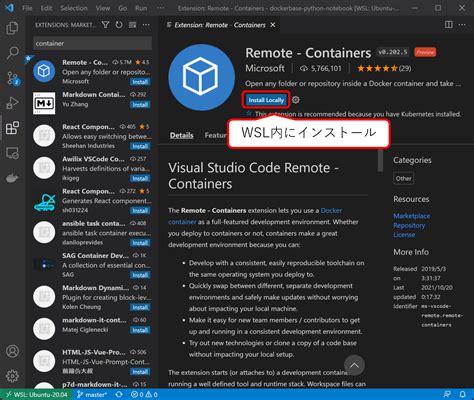Synchronize changes icon in status bar

[119, 395]
